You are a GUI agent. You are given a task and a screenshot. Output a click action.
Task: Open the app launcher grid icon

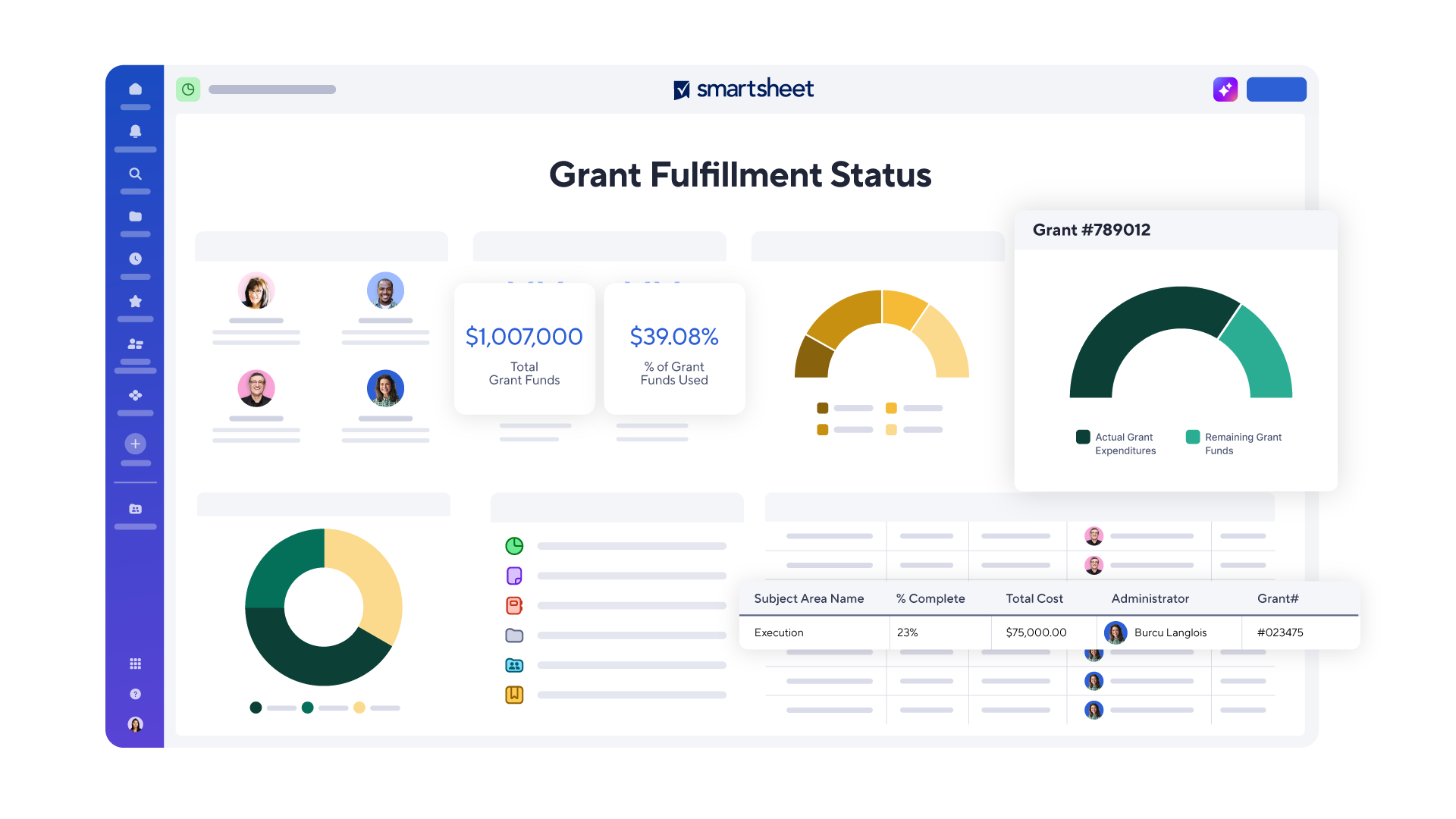pyautogui.click(x=135, y=664)
